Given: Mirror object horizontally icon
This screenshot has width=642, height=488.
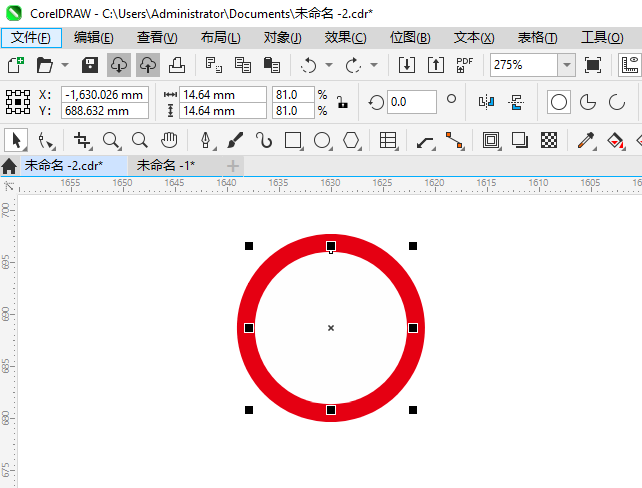Looking at the screenshot, I should click(x=486, y=102).
